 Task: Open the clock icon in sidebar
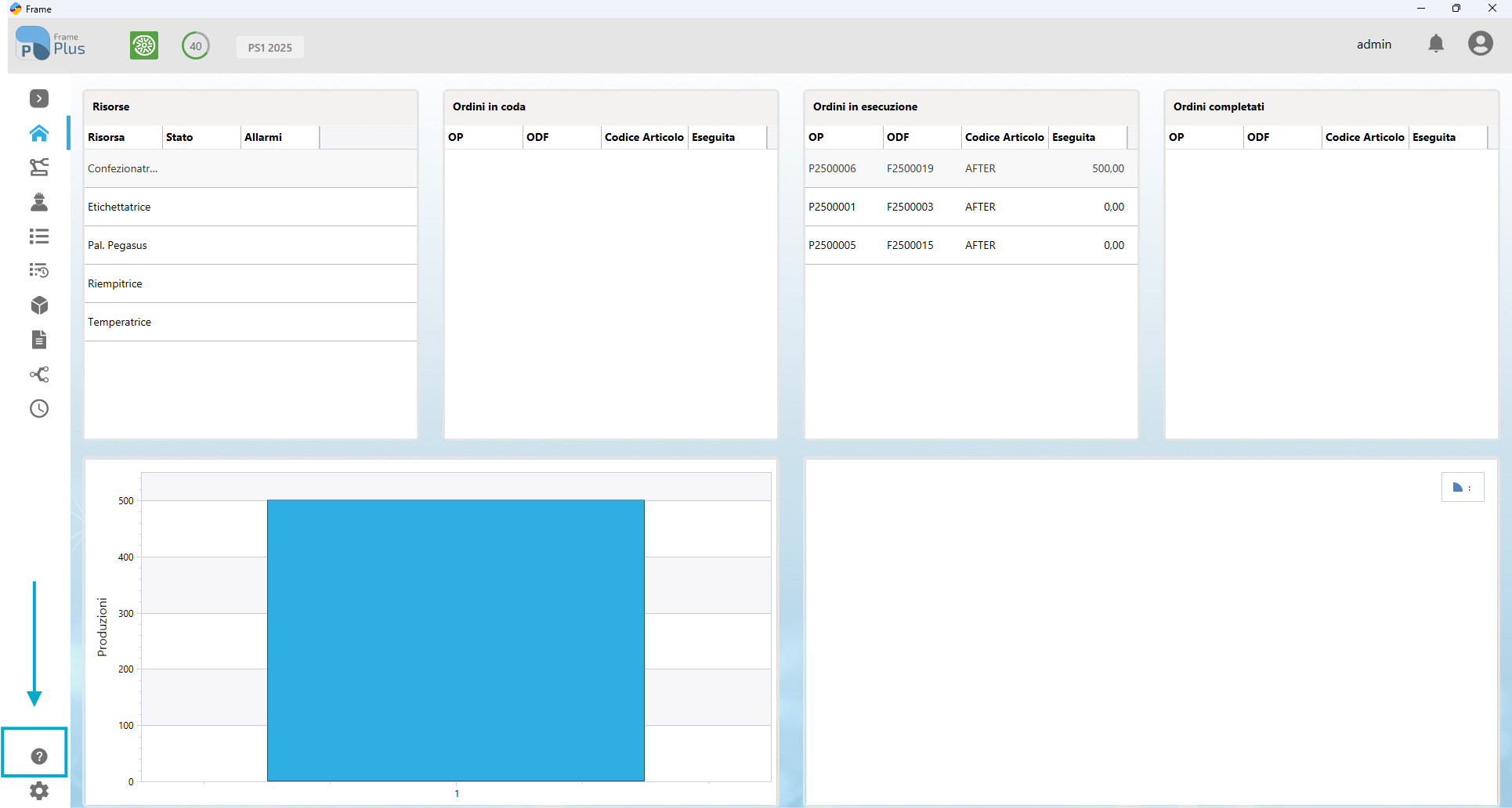pyautogui.click(x=39, y=409)
